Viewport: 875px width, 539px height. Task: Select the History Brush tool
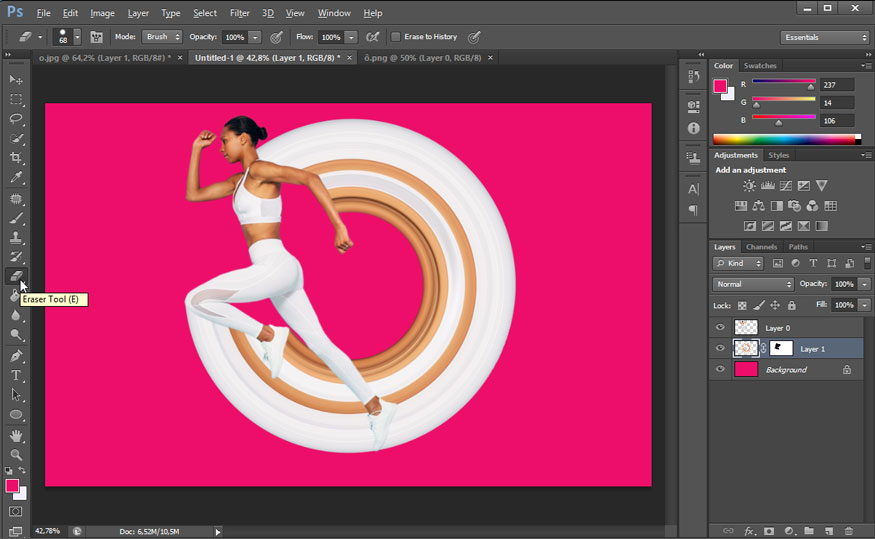[x=16, y=257]
